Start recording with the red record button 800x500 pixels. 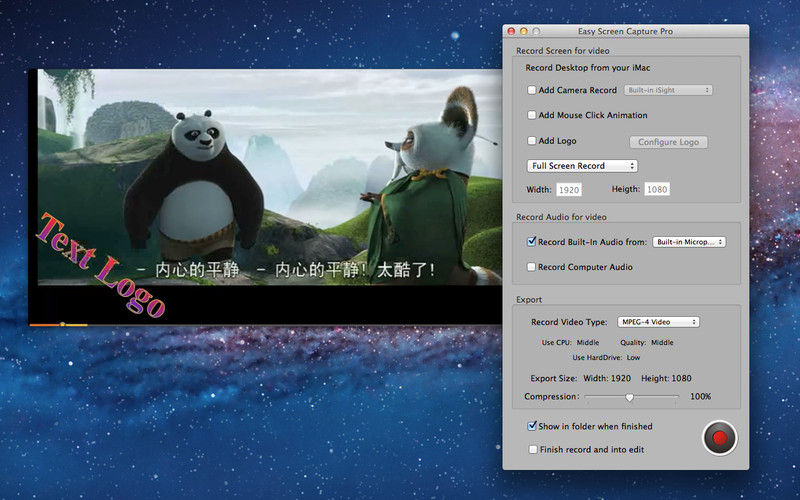719,437
